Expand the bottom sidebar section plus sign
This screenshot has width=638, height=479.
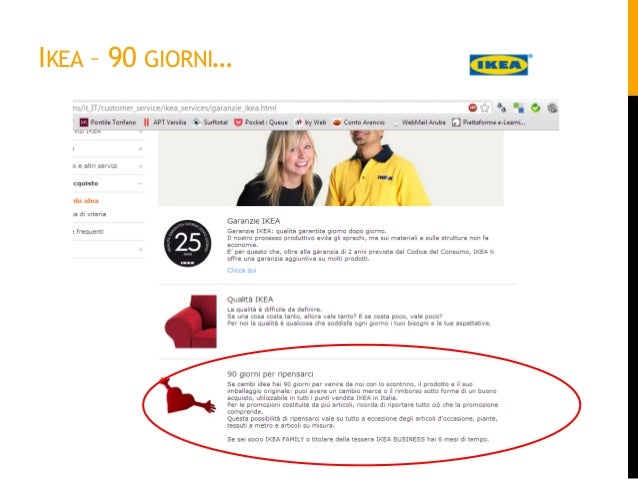click(140, 249)
